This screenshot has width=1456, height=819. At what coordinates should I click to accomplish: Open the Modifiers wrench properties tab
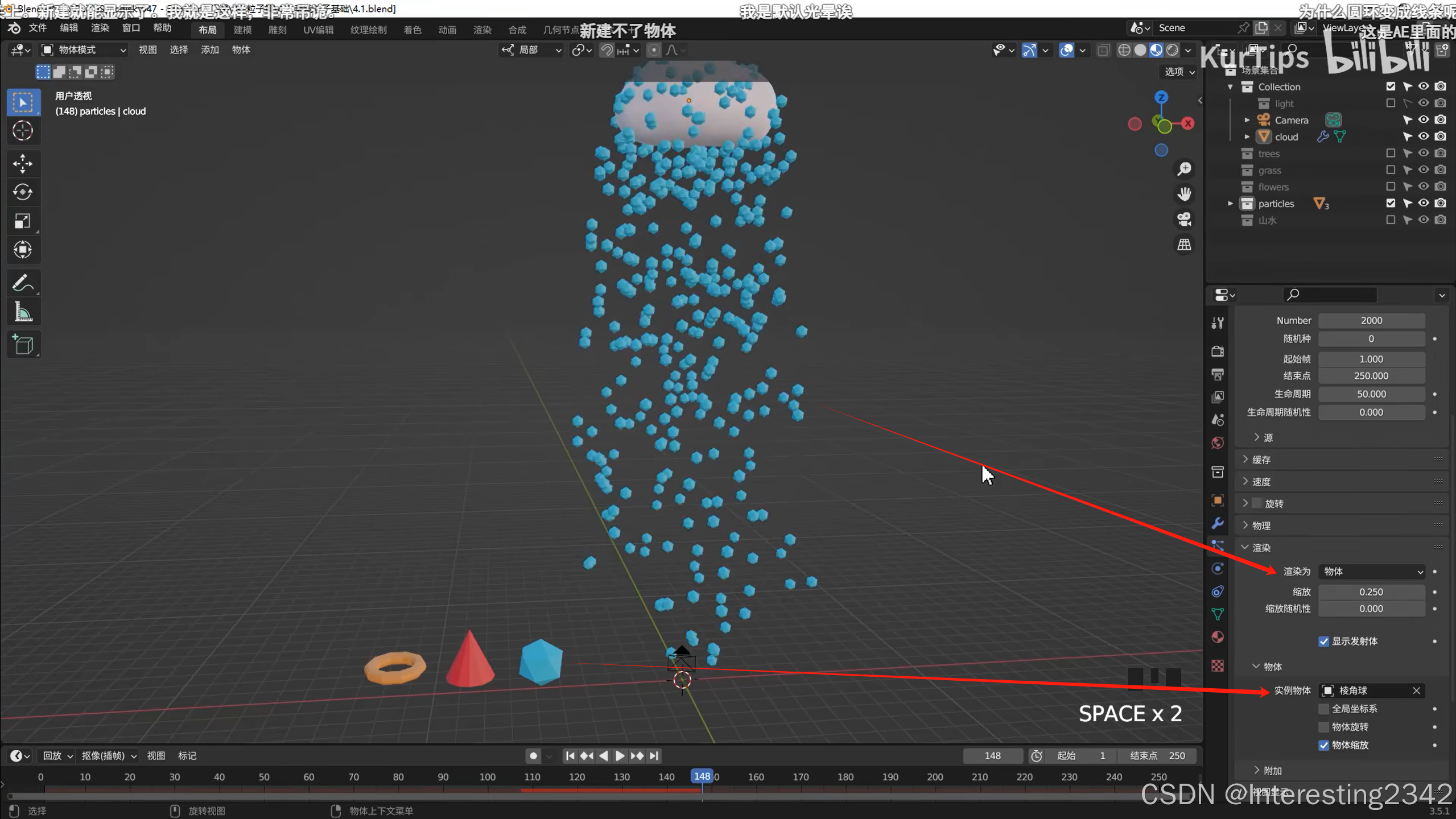(x=1218, y=523)
